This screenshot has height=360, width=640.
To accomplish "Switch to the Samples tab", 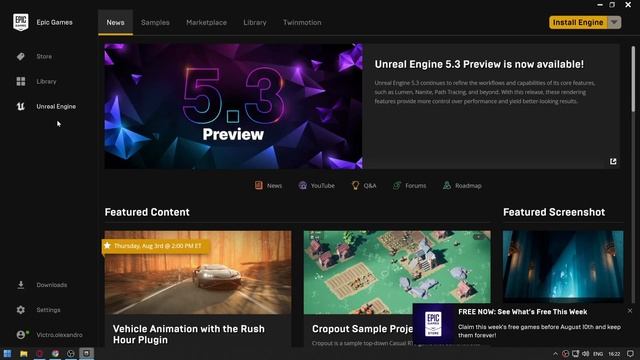I will coord(155,22).
